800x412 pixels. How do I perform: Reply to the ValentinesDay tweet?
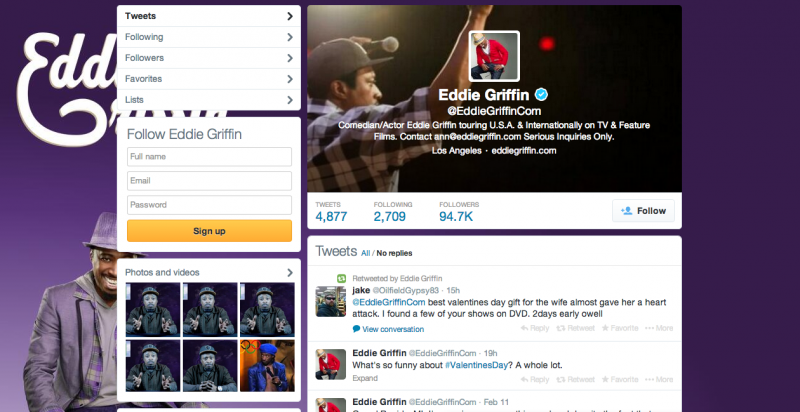535,379
